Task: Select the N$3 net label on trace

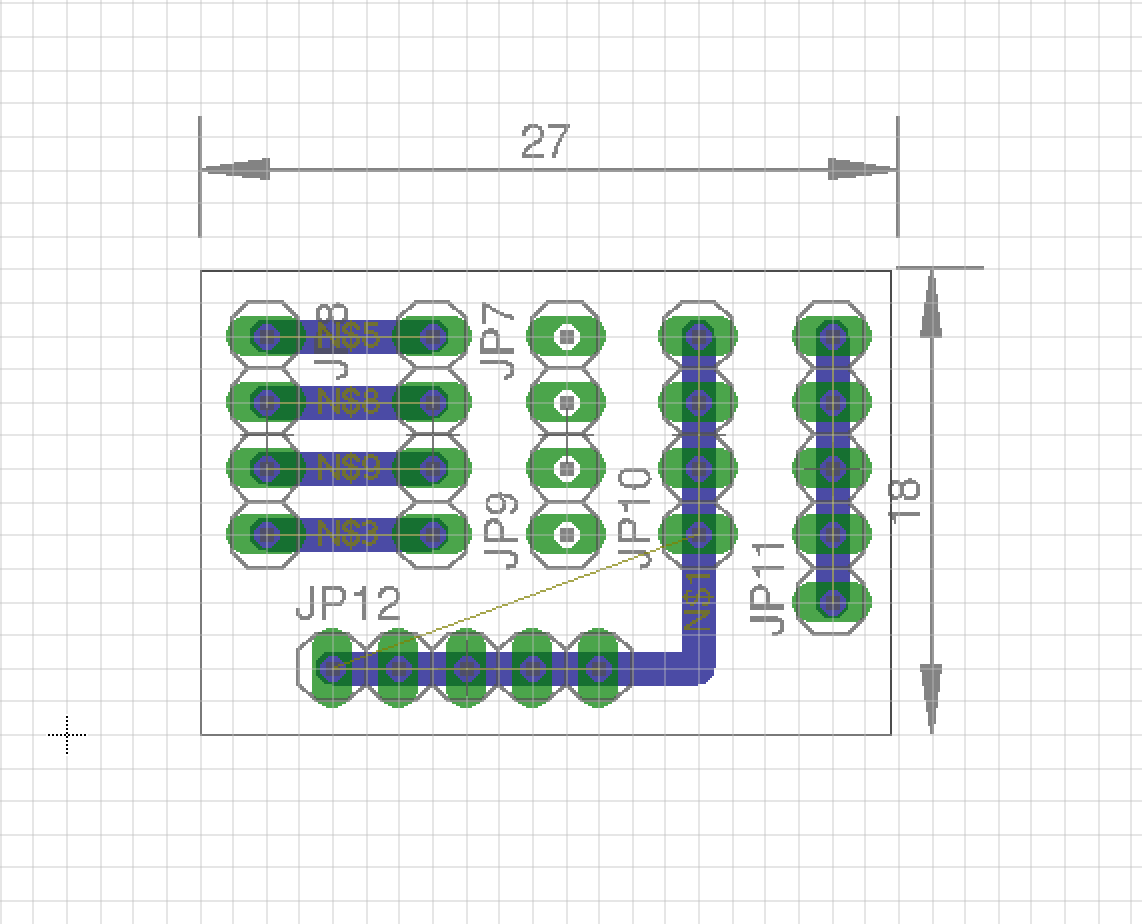Action: click(x=349, y=534)
